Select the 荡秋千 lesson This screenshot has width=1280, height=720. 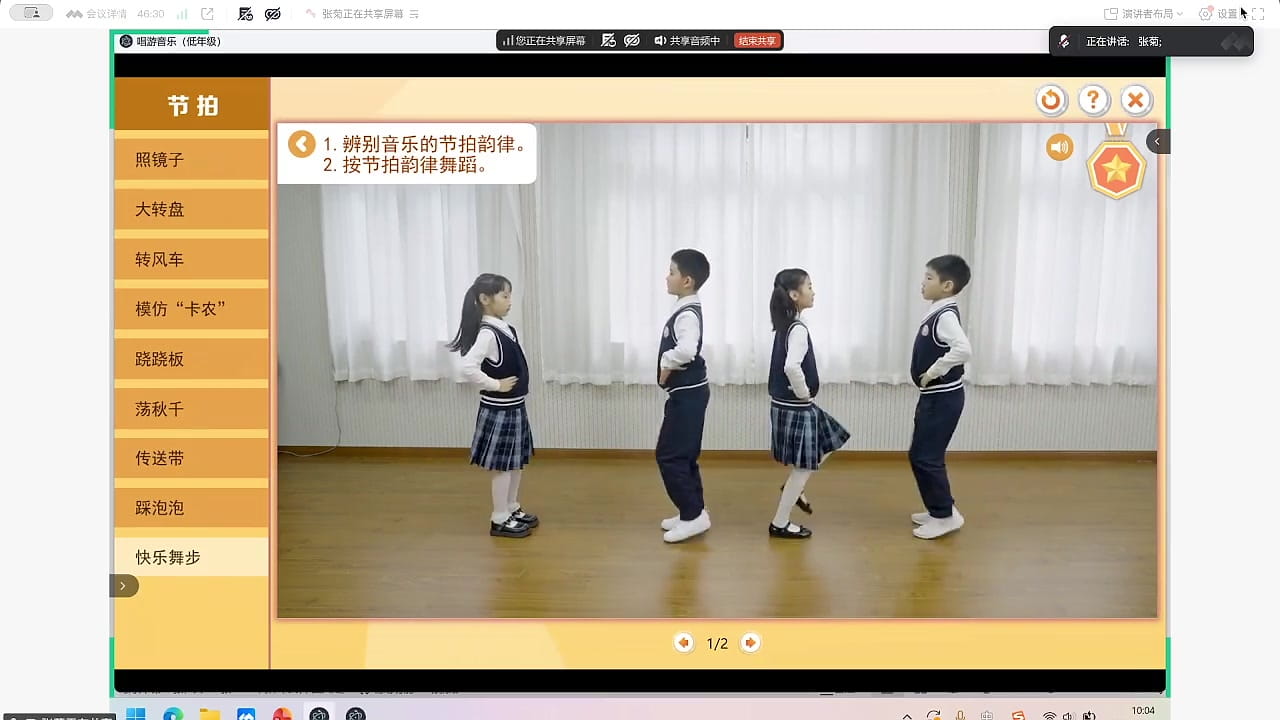pyautogui.click(x=192, y=409)
